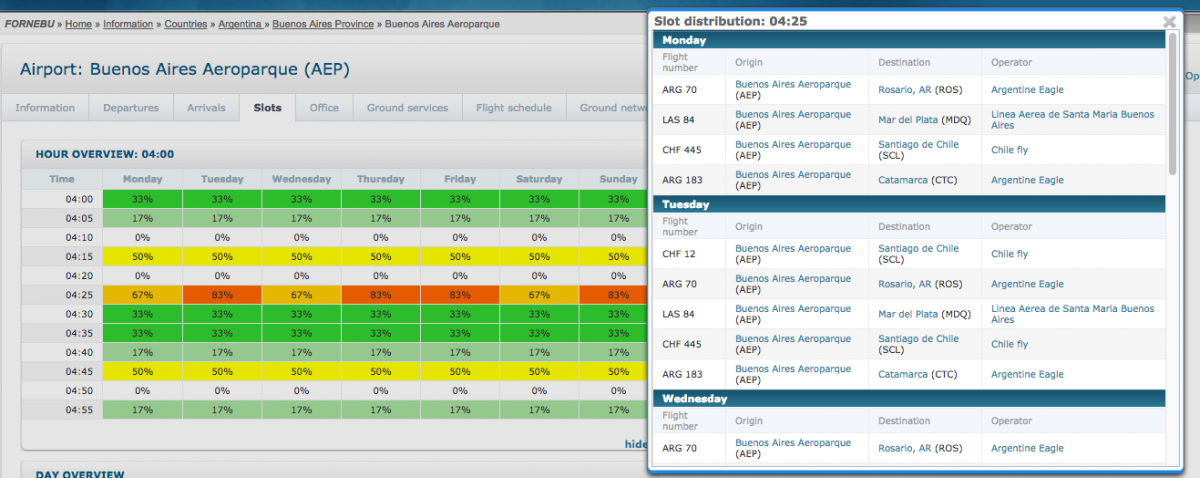Click the hide link below hour overview
Viewport: 1200px width, 478px height.
[x=636, y=444]
